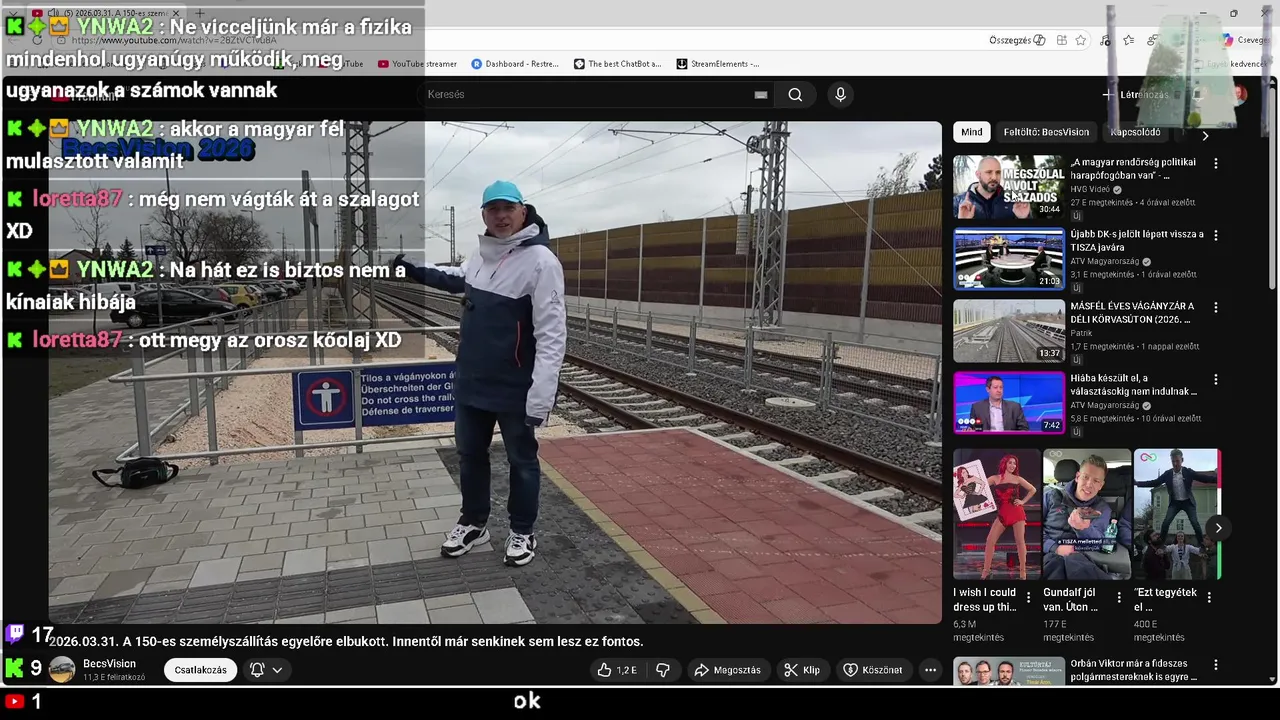Open the Orbán Viktor polgármester video
Viewport: 1280px width, 720px height.
pos(1008,671)
